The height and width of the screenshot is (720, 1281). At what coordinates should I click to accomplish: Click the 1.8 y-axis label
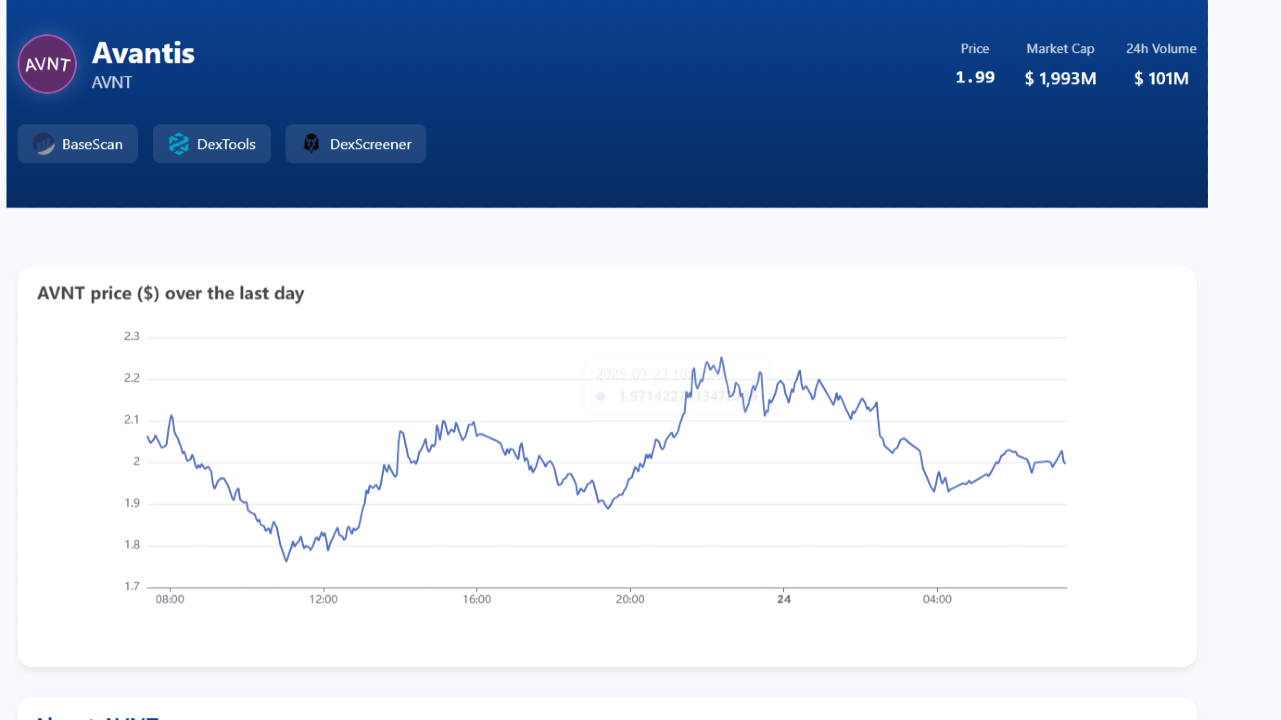[x=132, y=546]
